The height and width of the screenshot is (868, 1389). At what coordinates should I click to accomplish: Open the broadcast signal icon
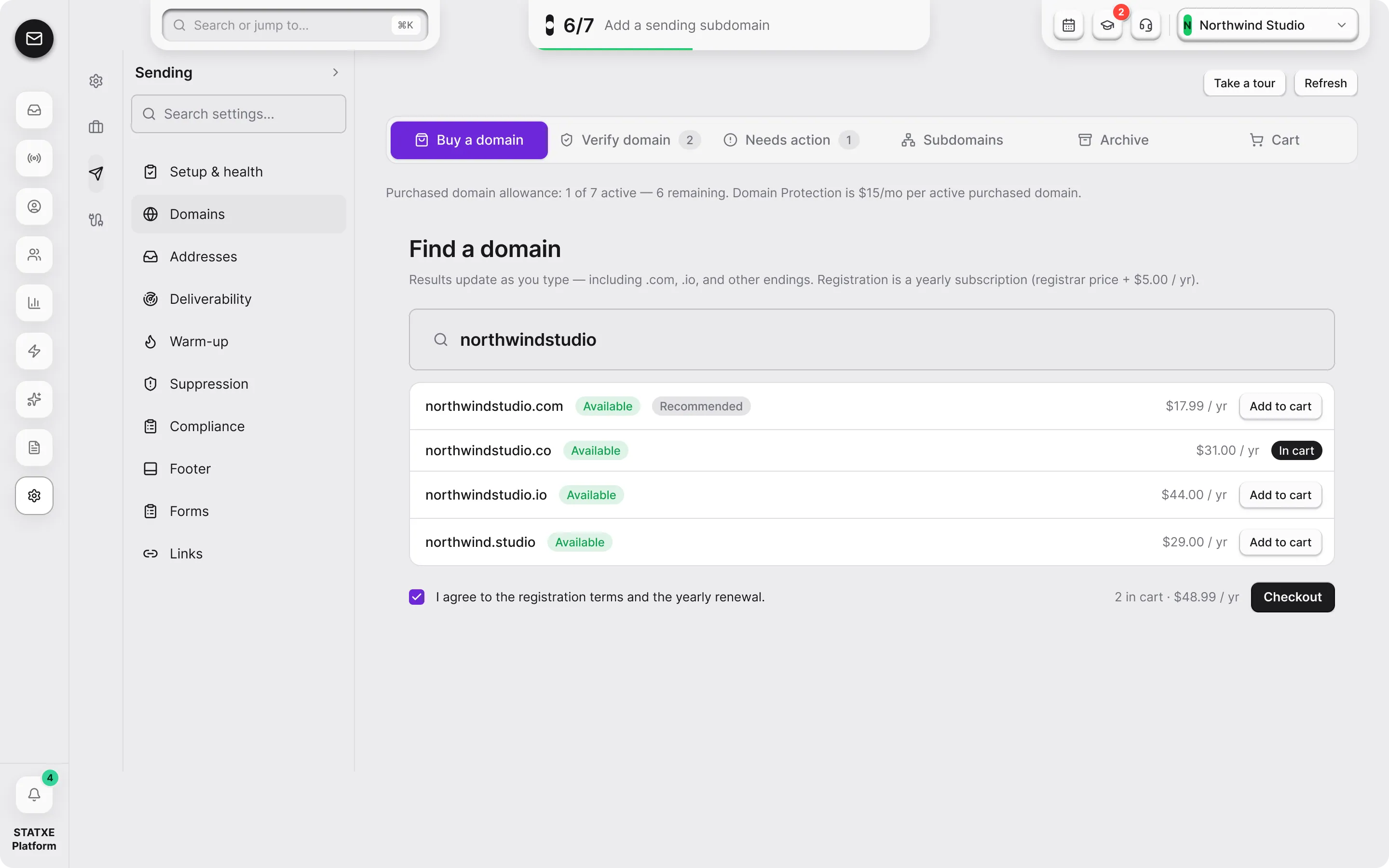pyautogui.click(x=34, y=158)
